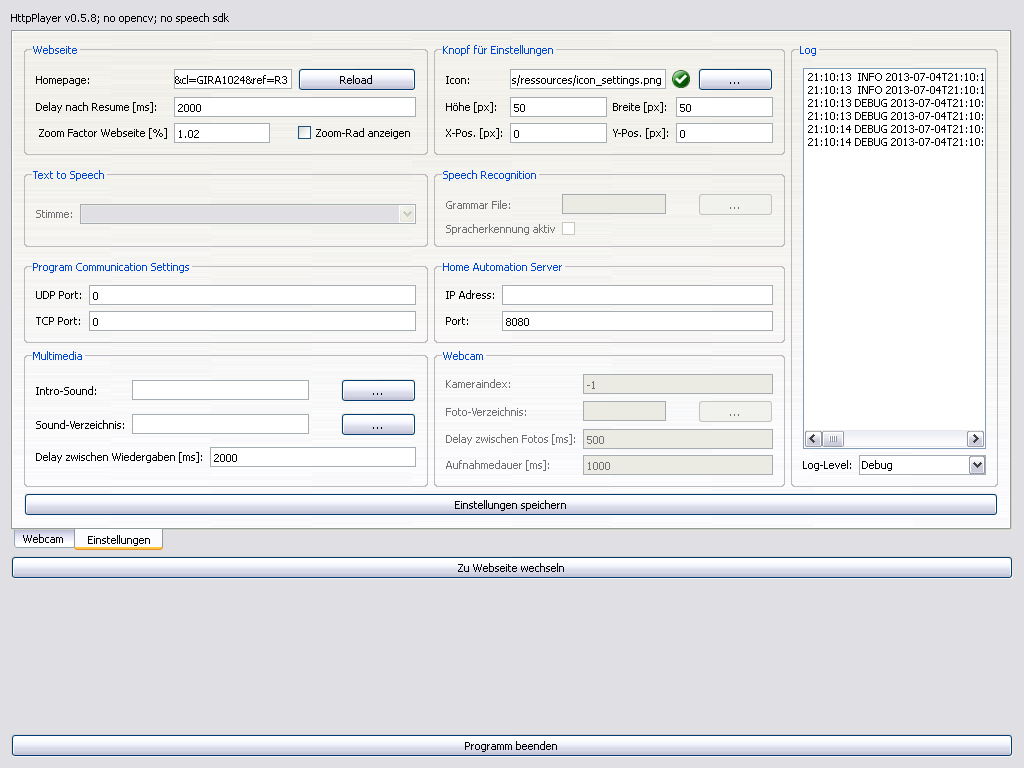Open the Grammar File browse dialog
The height and width of the screenshot is (768, 1024).
click(735, 204)
